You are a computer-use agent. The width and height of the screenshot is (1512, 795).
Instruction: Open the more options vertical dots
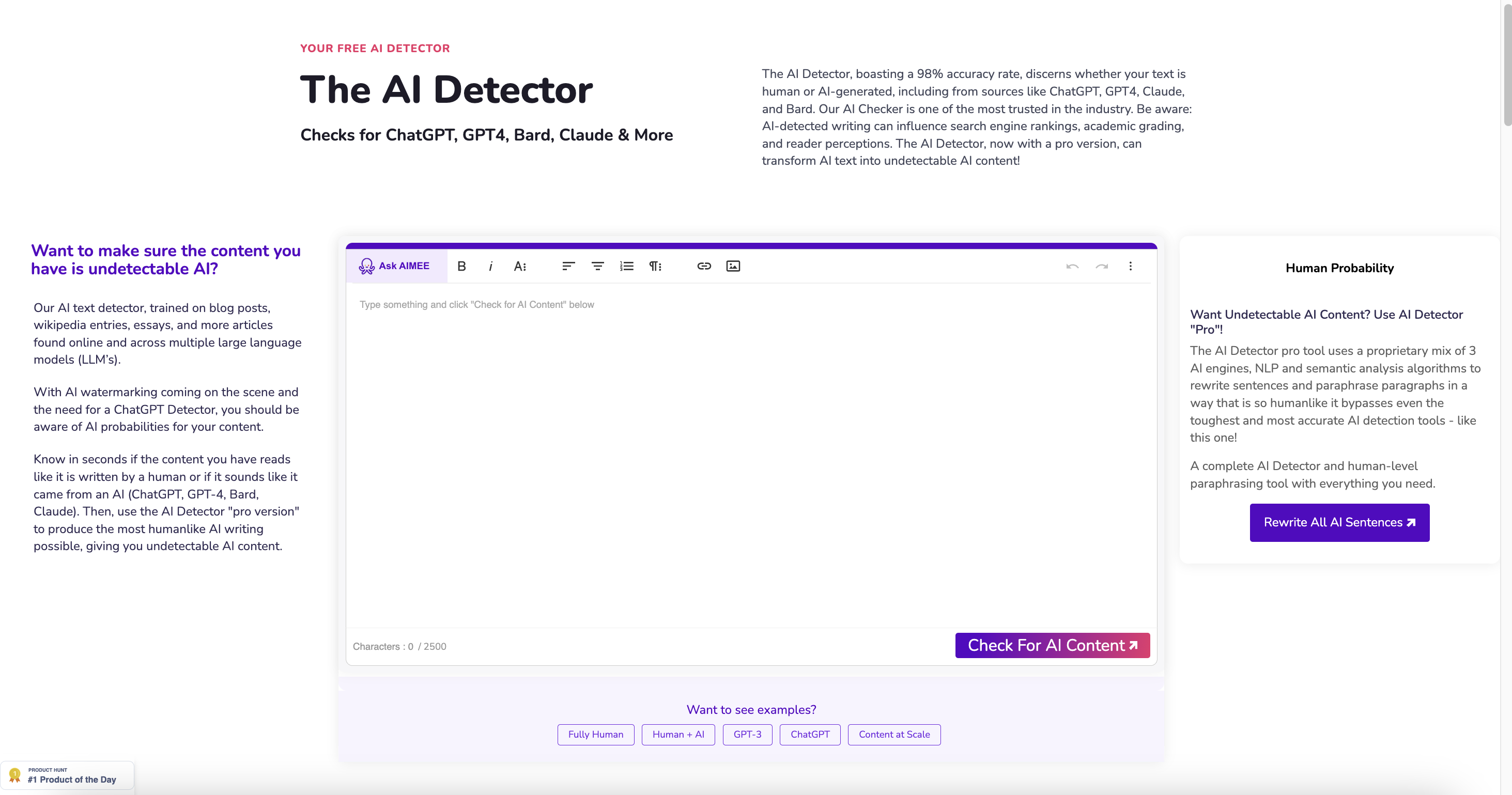point(1131,267)
